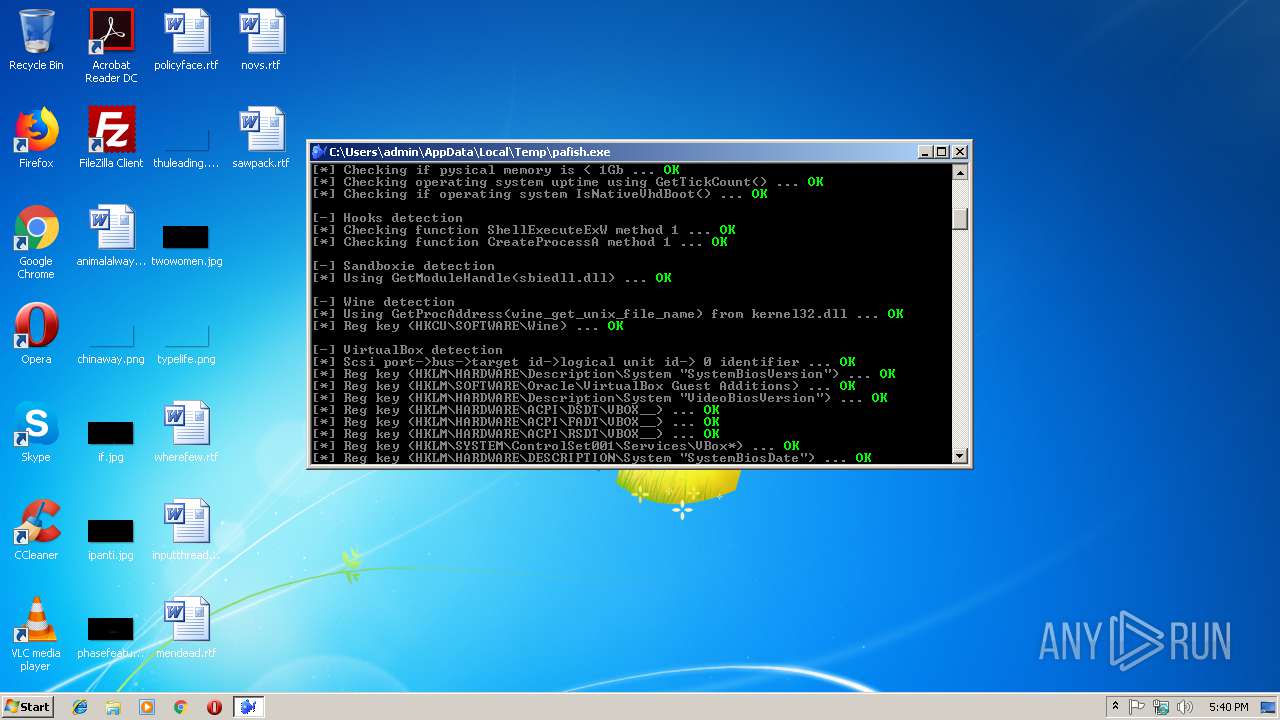Show hidden system tray icons
1280x720 pixels.
point(1115,707)
